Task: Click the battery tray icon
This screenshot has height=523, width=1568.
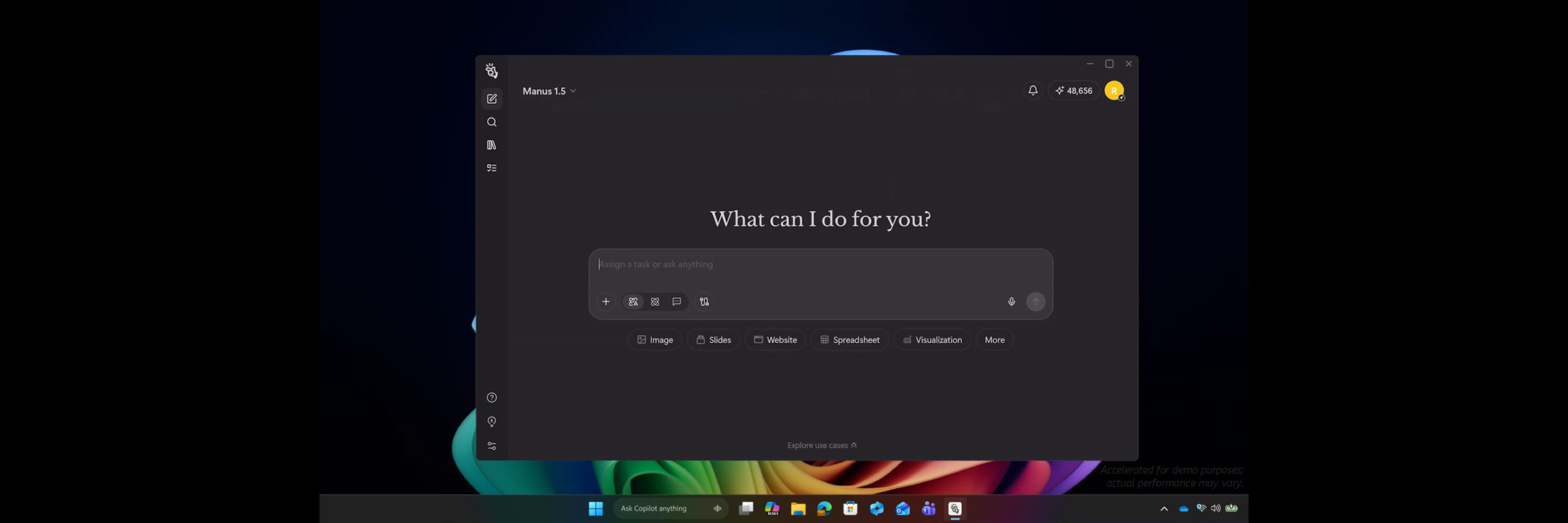Action: [x=1231, y=508]
